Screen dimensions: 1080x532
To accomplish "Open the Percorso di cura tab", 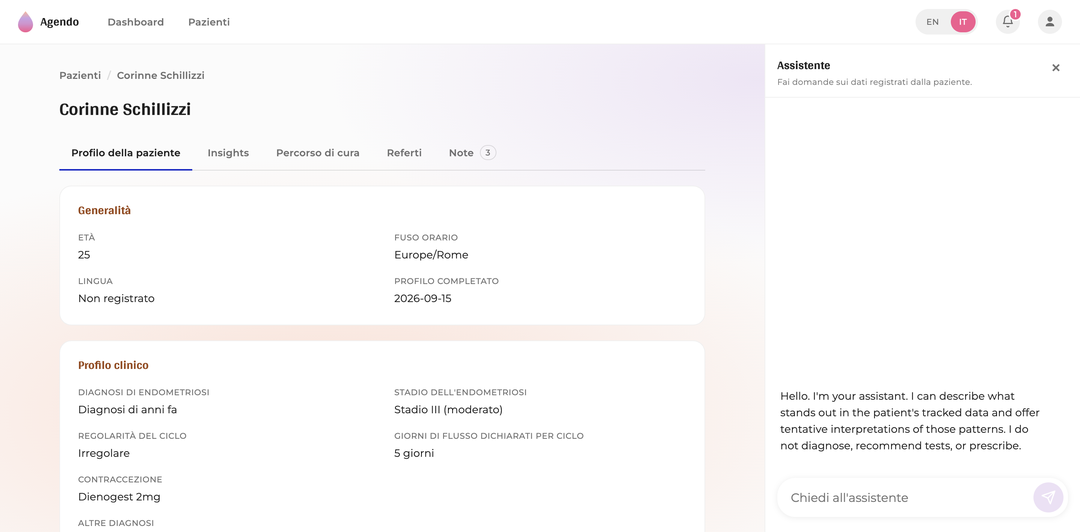I will 318,153.
